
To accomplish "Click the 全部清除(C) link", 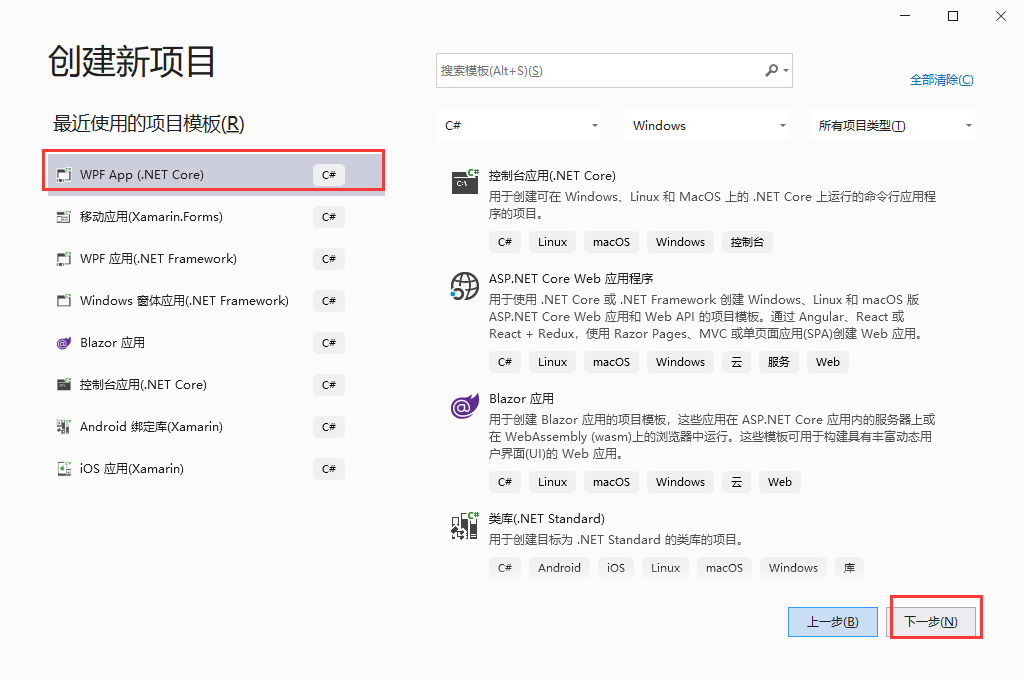I will (x=942, y=79).
